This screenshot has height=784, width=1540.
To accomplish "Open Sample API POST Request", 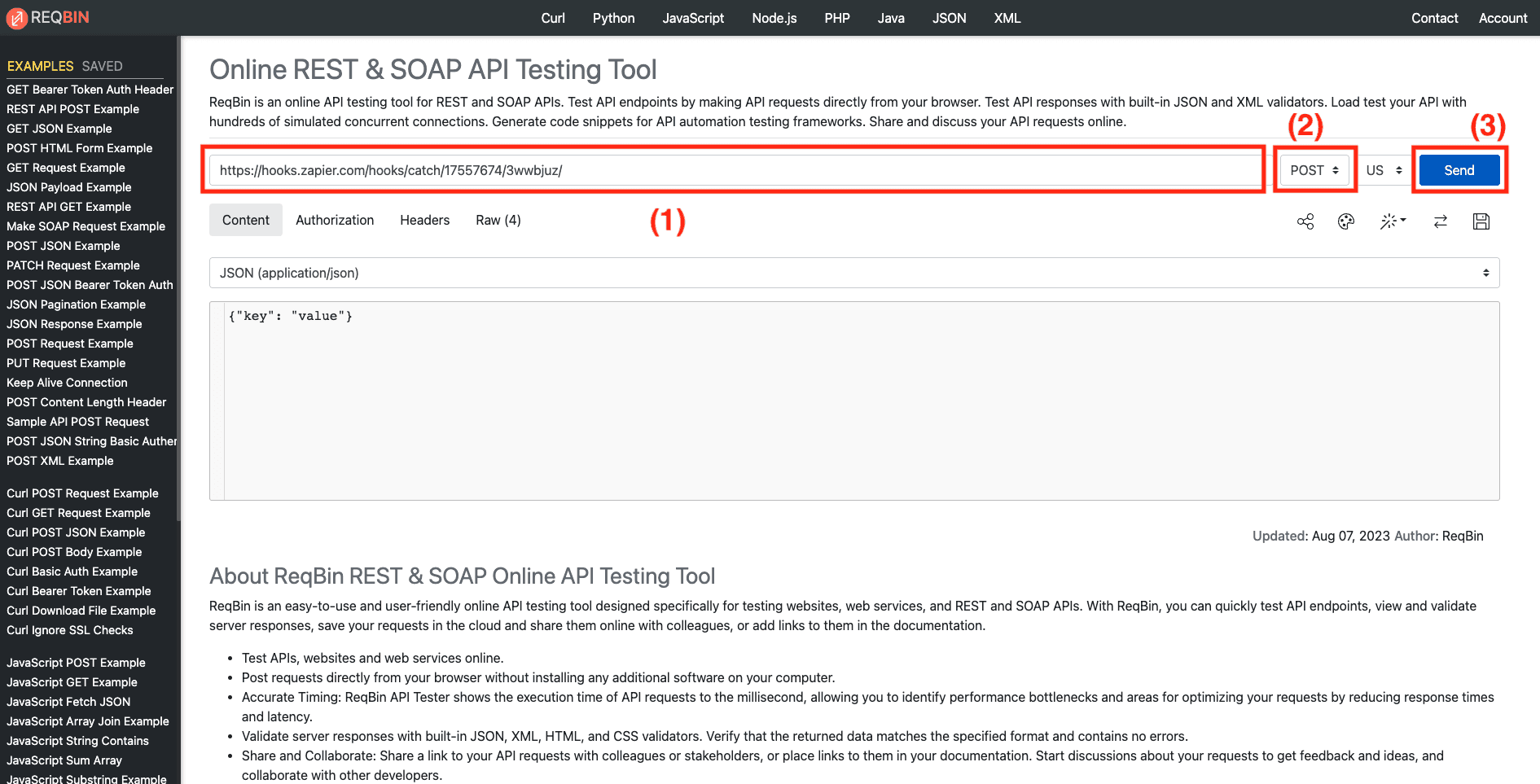I will 78,422.
